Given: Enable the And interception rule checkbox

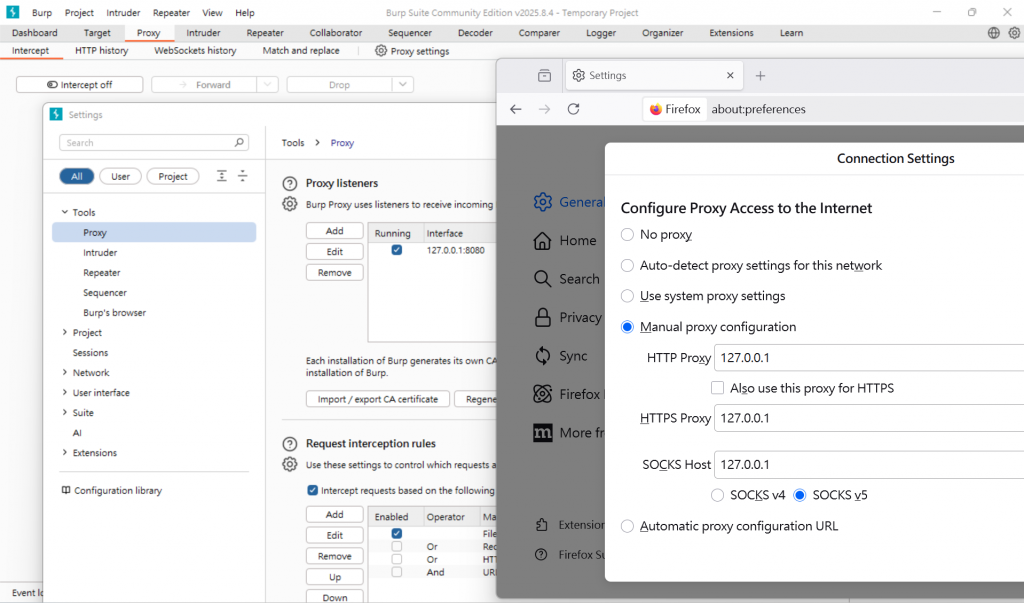Looking at the screenshot, I should (396, 572).
